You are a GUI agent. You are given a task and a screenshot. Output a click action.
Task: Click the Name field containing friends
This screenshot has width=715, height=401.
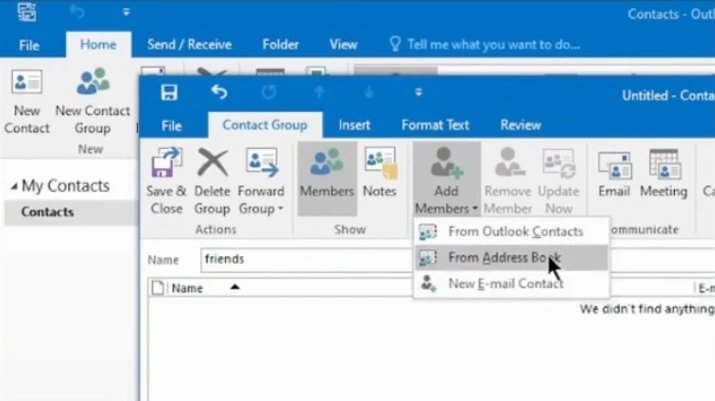(306, 260)
